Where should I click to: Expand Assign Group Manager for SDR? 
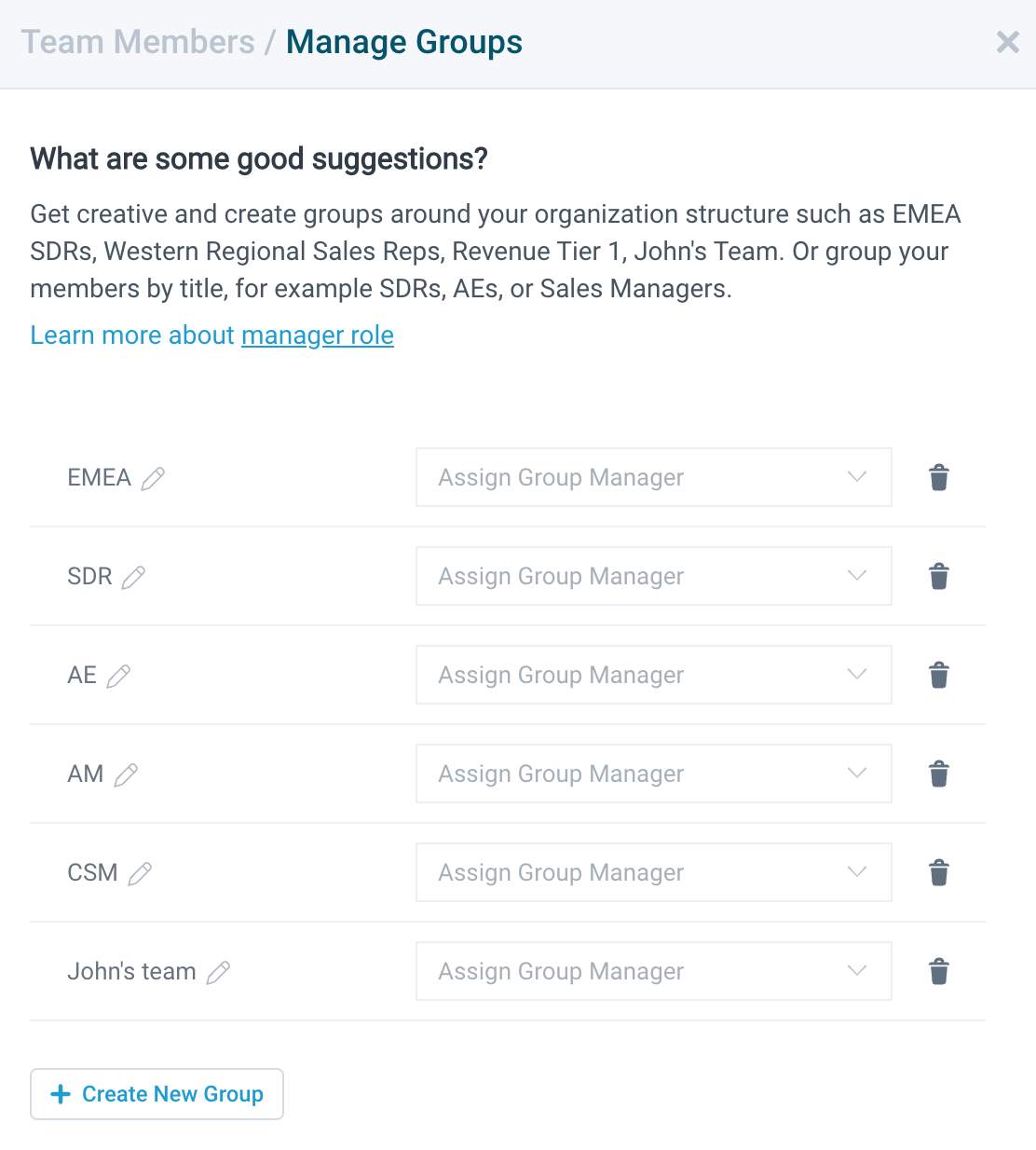pos(653,576)
